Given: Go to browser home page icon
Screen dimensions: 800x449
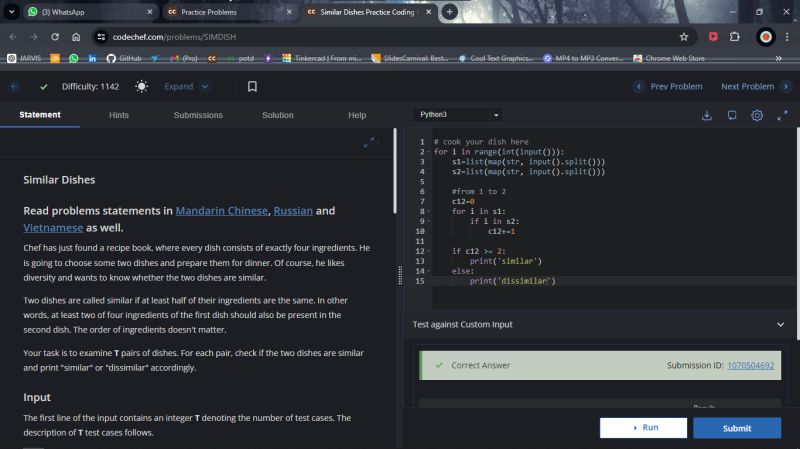Looking at the screenshot, I should pyautogui.click(x=76, y=37).
